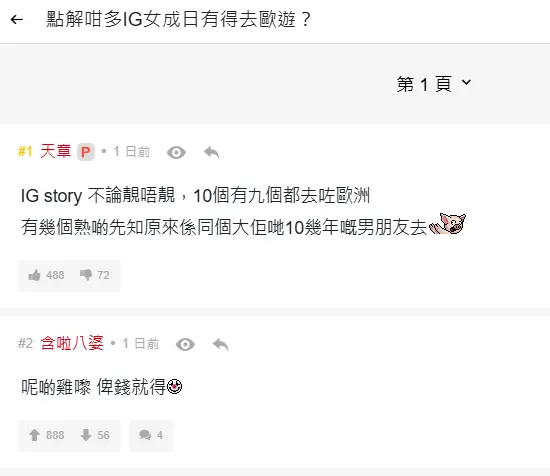This screenshot has height=476, width=550.
Task: Go back using the left arrow
Action: [x=16, y=20]
